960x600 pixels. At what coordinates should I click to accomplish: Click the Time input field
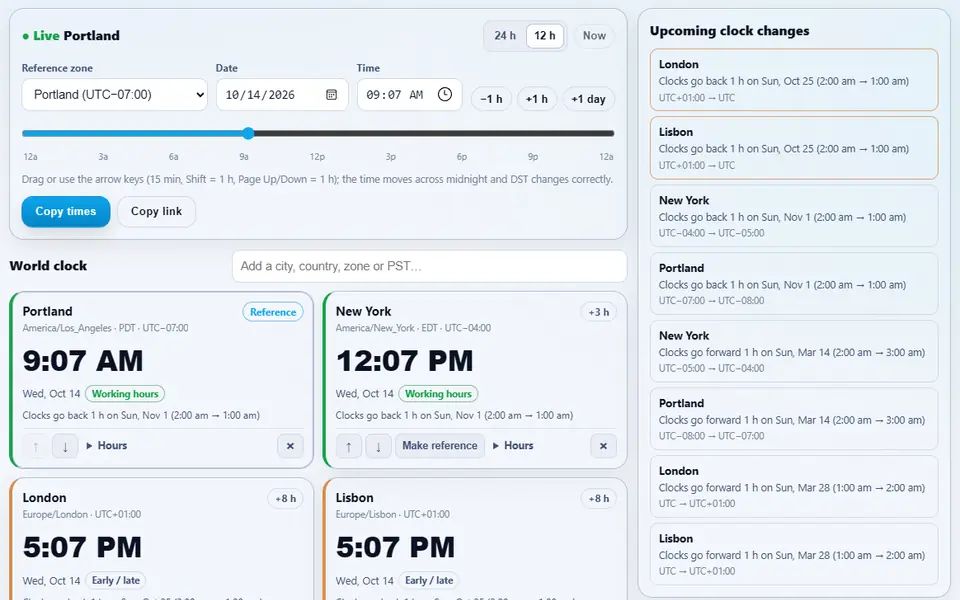click(409, 94)
